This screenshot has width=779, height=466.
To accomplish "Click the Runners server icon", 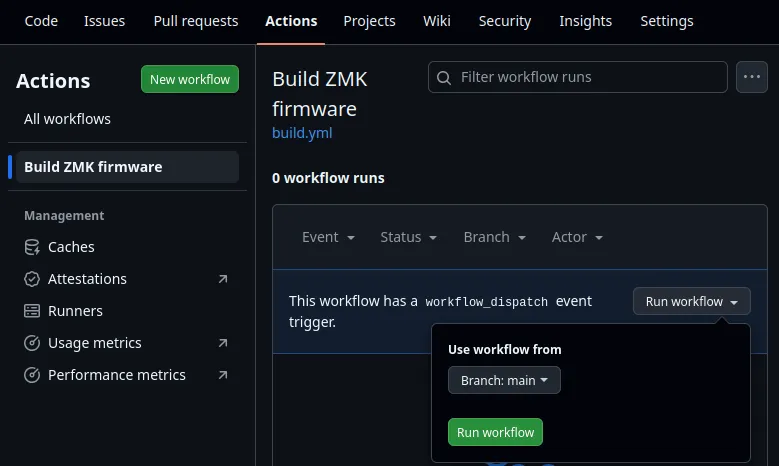I will click(x=32, y=311).
